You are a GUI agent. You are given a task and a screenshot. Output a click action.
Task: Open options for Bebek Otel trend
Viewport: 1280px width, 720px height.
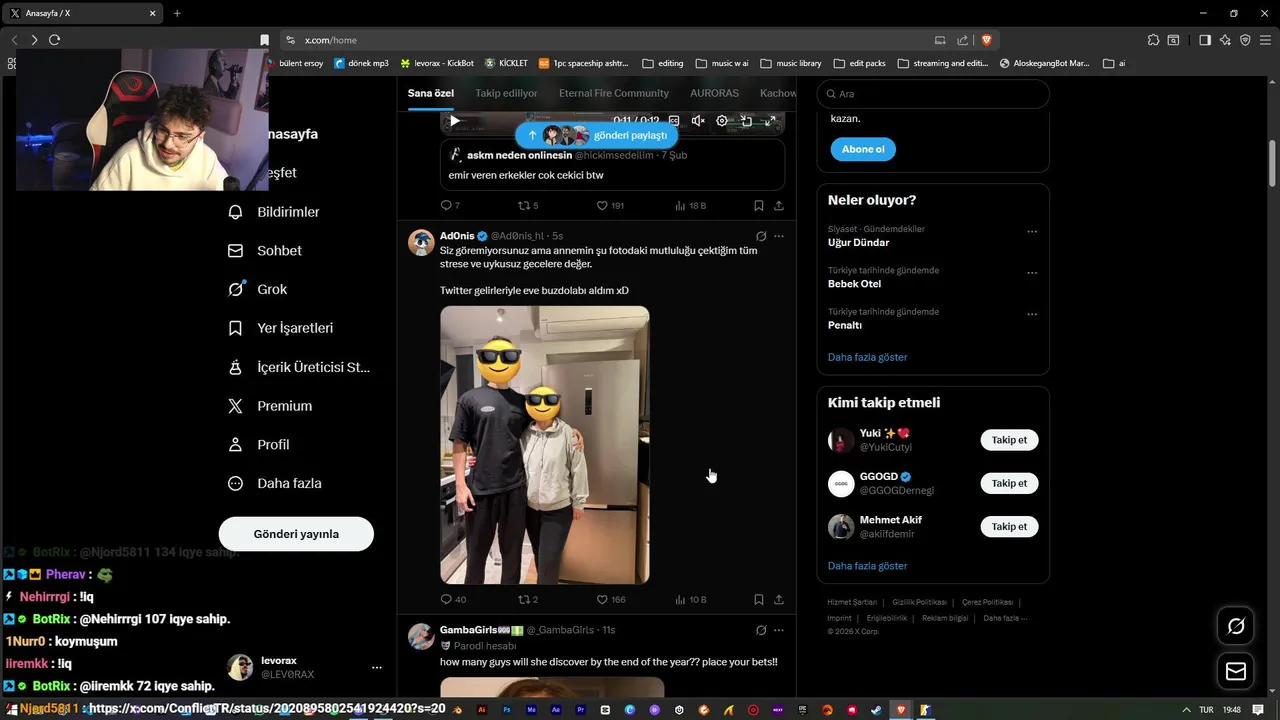click(x=1032, y=273)
